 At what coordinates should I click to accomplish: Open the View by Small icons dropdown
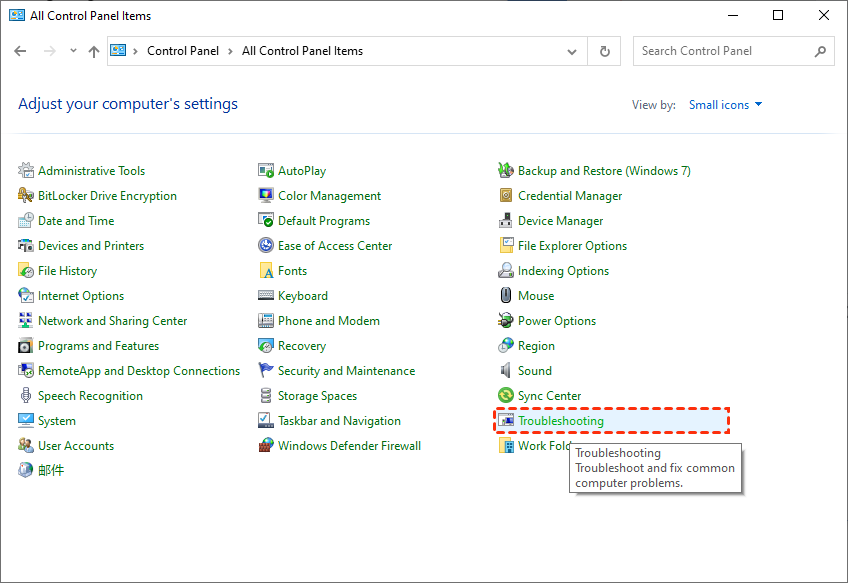point(725,105)
